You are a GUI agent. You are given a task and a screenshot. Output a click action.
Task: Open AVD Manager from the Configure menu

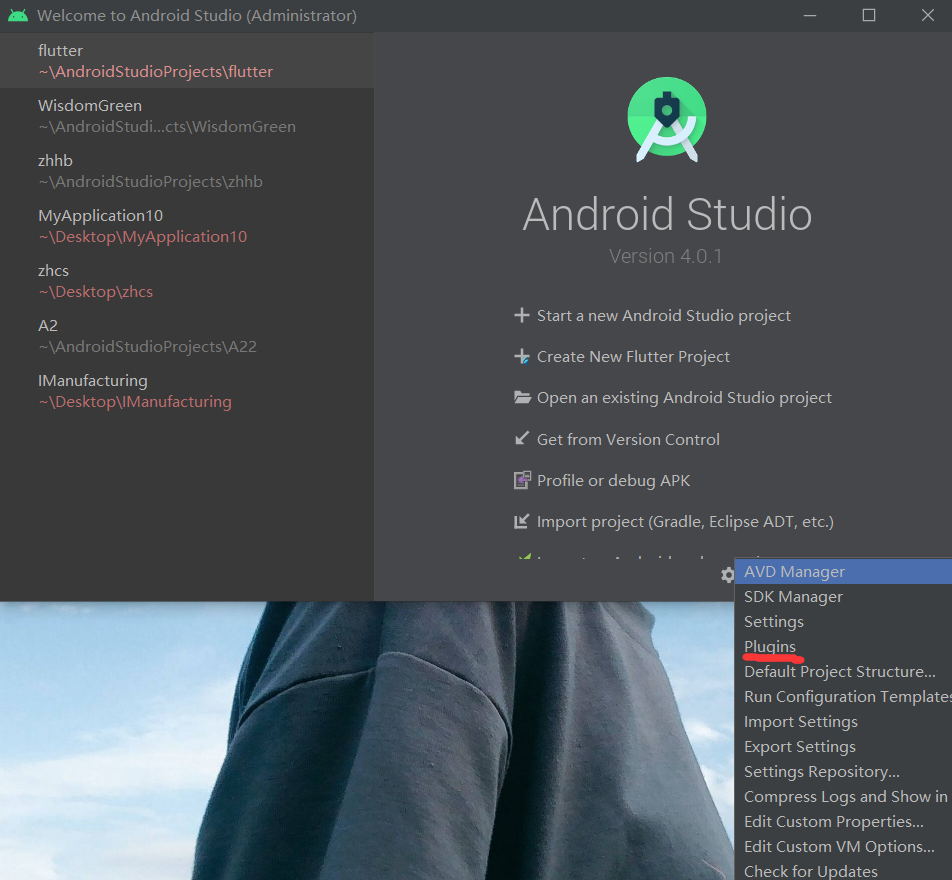point(843,571)
